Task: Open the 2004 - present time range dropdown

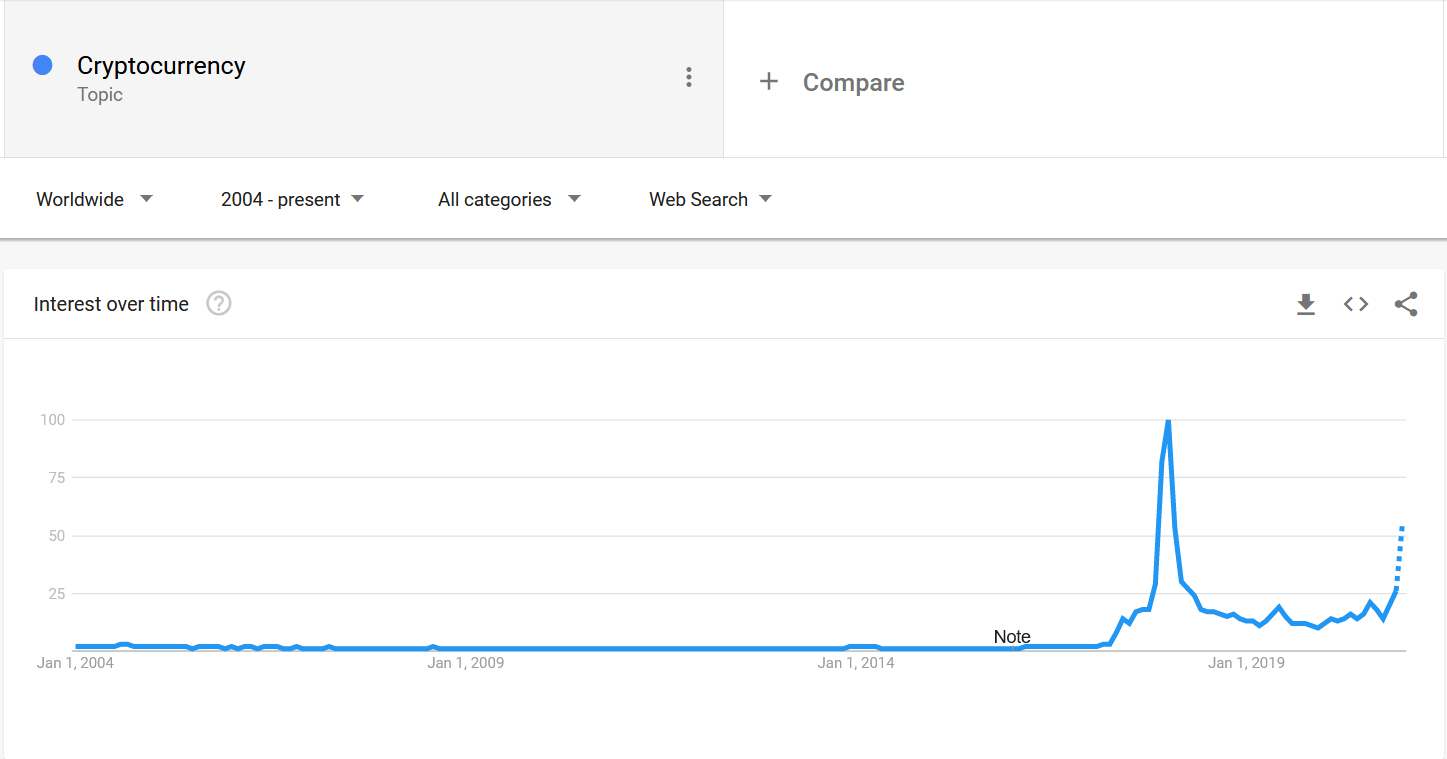Action: tap(292, 199)
